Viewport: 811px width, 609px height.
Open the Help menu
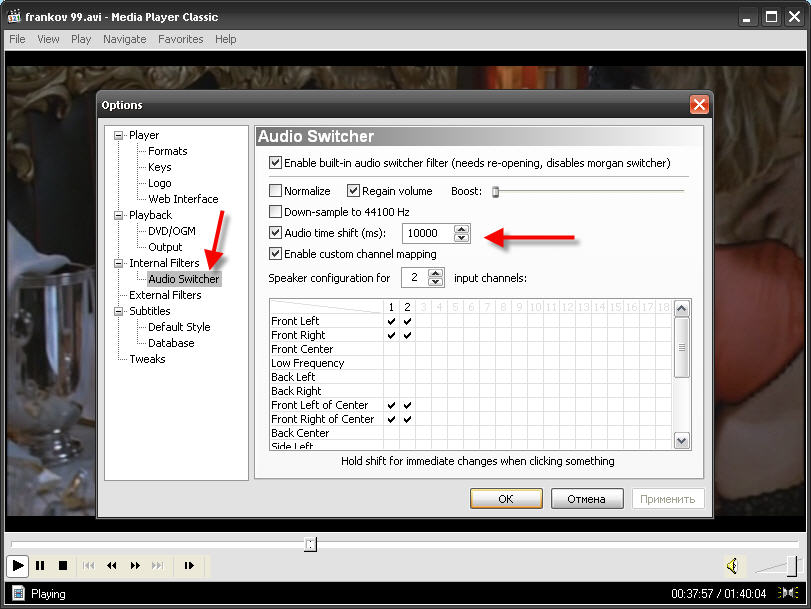click(x=226, y=39)
